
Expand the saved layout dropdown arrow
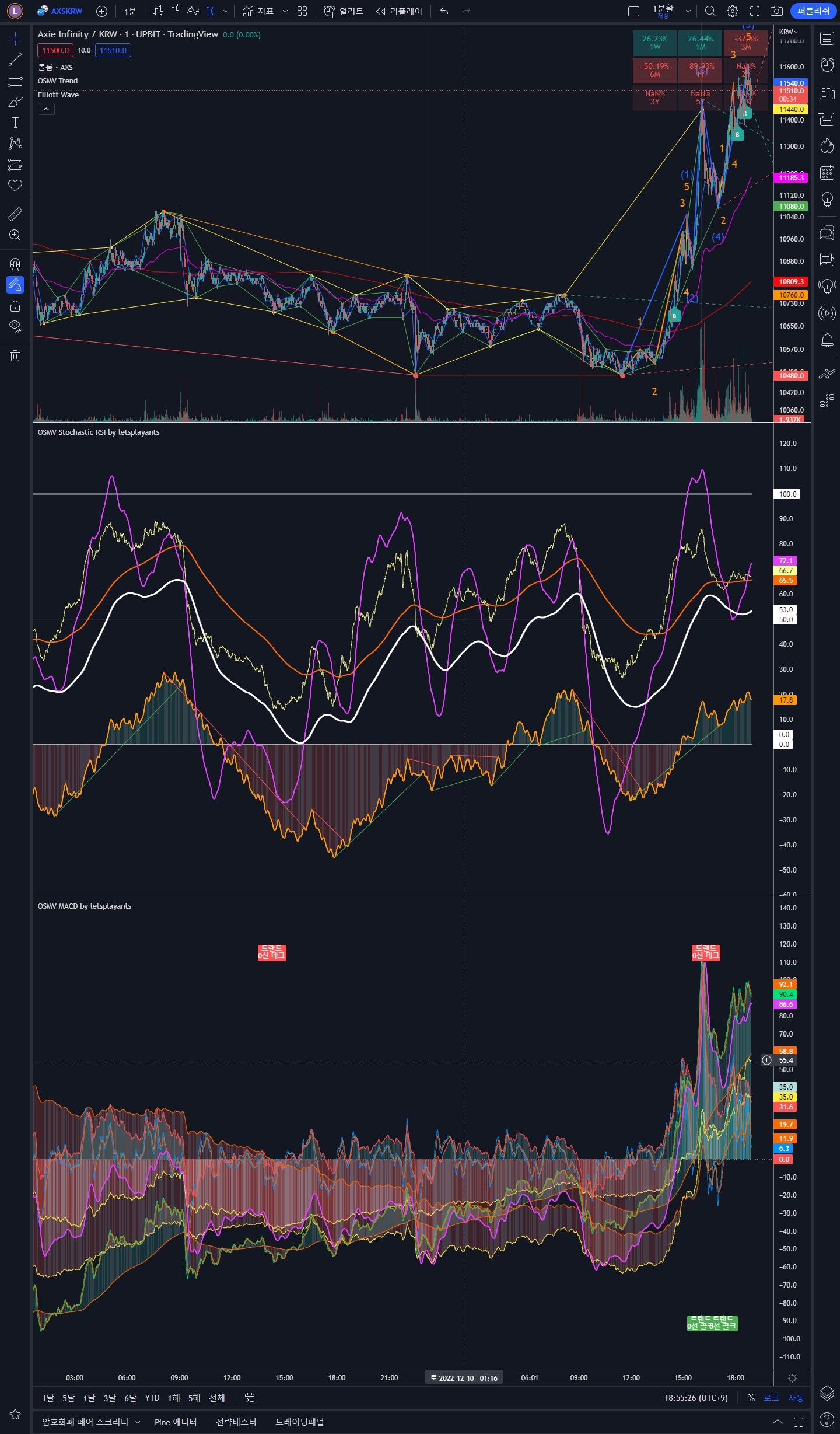tap(688, 11)
